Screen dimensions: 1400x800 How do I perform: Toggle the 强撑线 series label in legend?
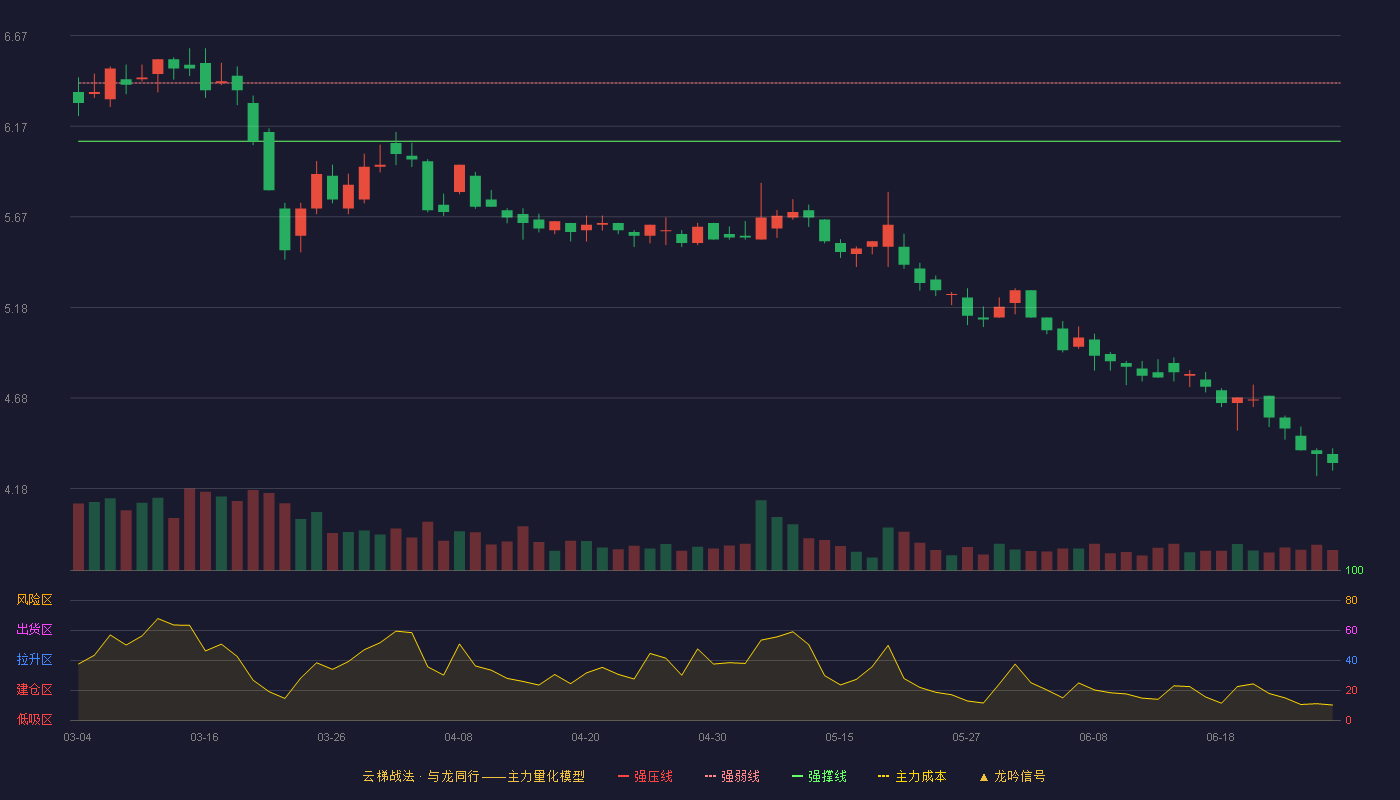point(827,776)
